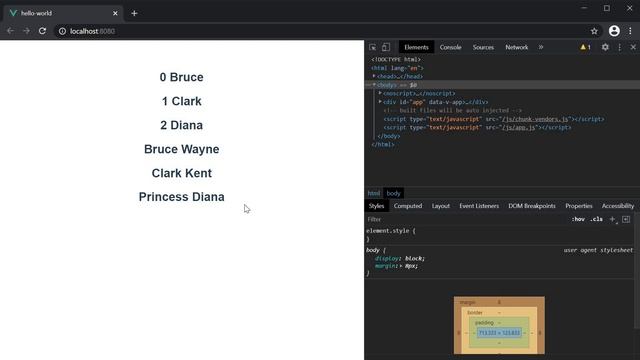Go back to previous page
Viewport: 640px width, 360px height.
pyautogui.click(x=11, y=31)
